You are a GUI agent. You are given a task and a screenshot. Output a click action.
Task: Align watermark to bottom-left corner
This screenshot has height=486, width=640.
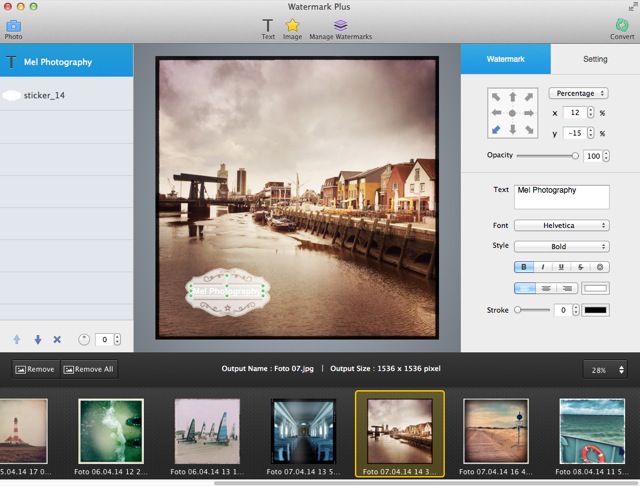pyautogui.click(x=496, y=130)
